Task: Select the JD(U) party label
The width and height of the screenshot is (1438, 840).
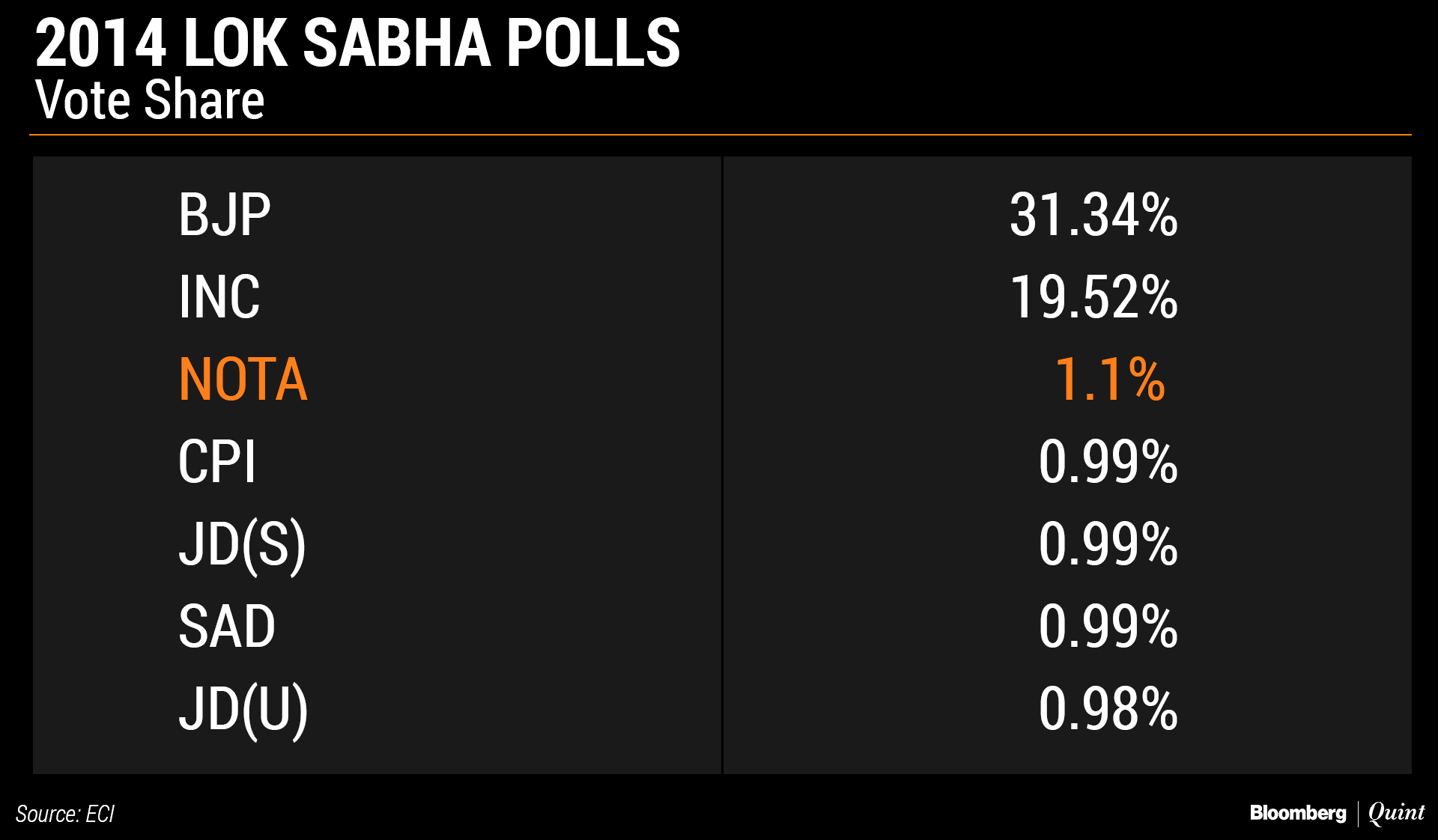Action: point(243,710)
